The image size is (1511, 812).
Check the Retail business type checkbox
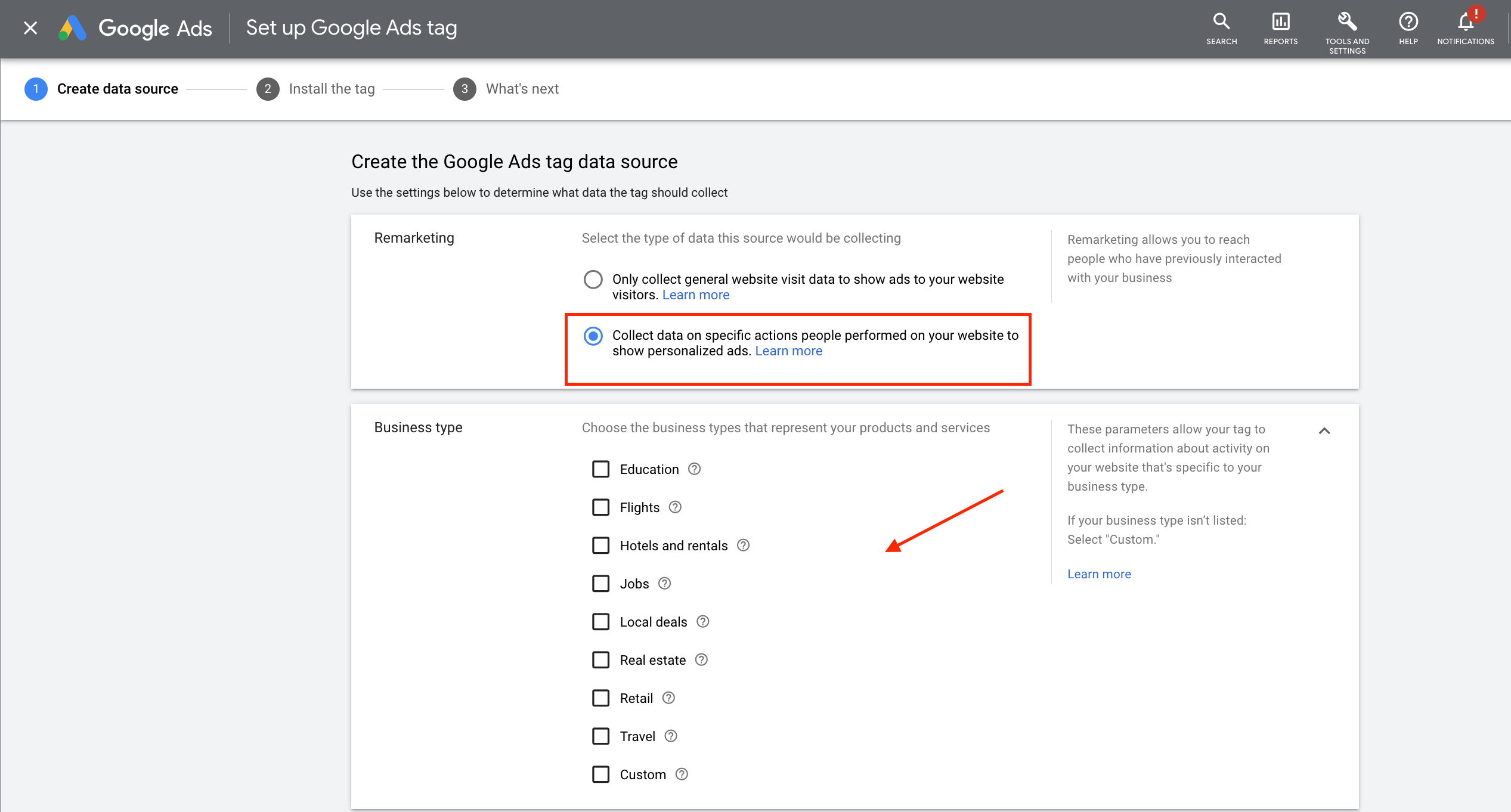(600, 698)
